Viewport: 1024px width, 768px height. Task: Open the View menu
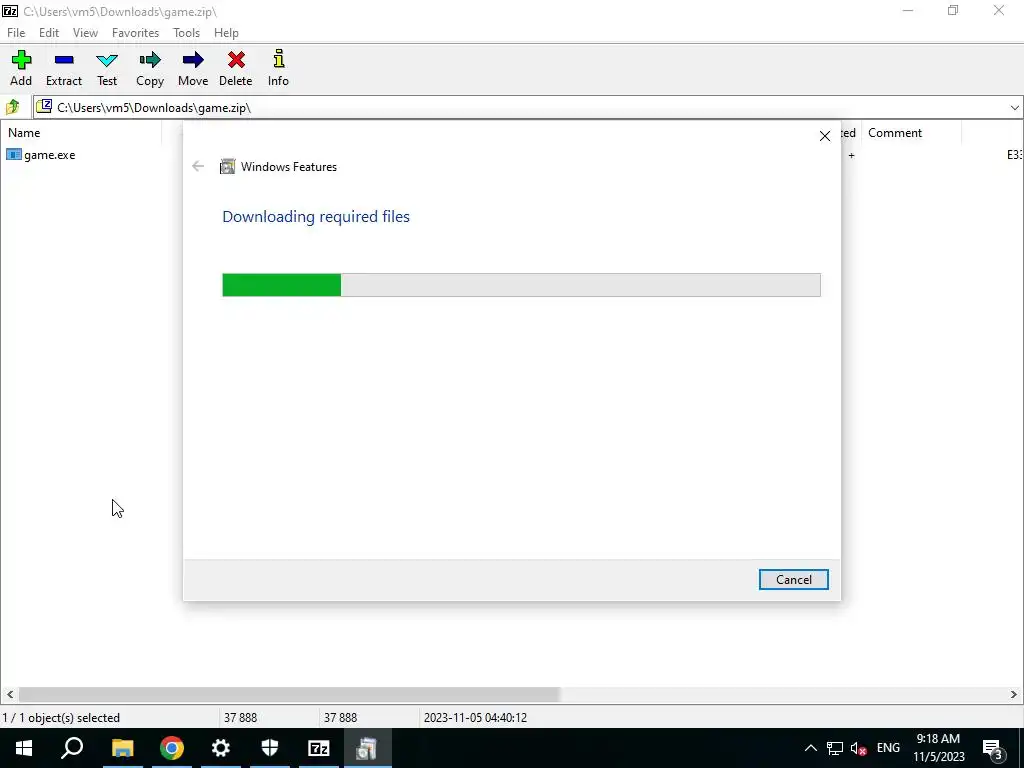click(x=85, y=33)
